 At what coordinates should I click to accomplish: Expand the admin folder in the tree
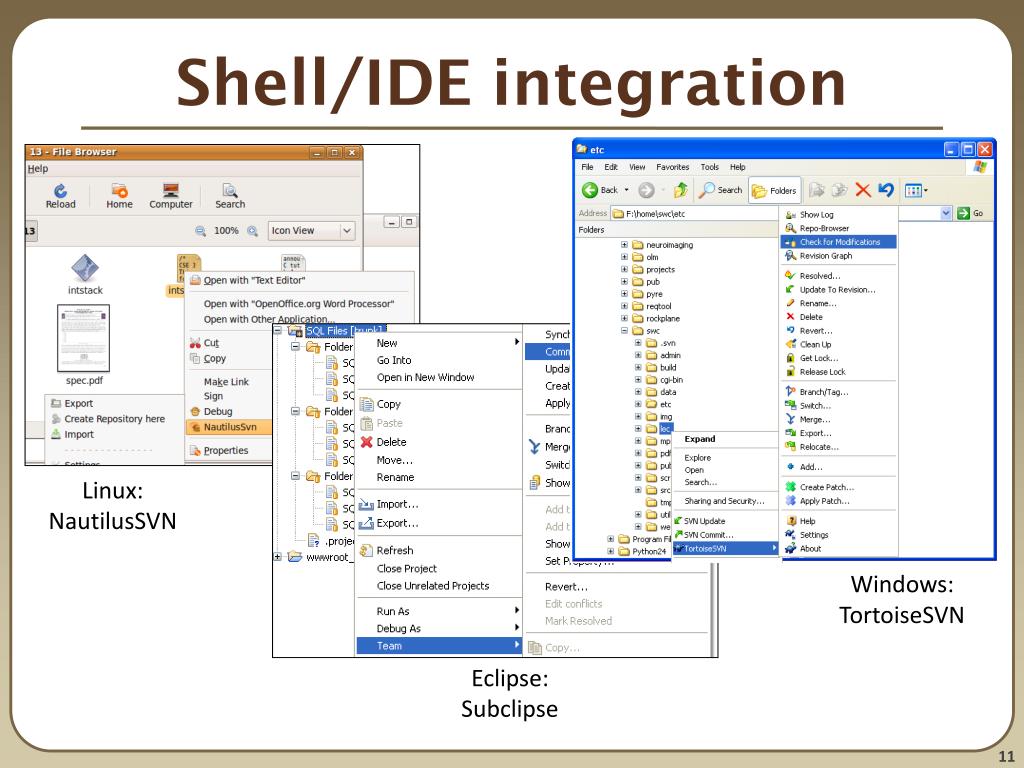tap(638, 355)
